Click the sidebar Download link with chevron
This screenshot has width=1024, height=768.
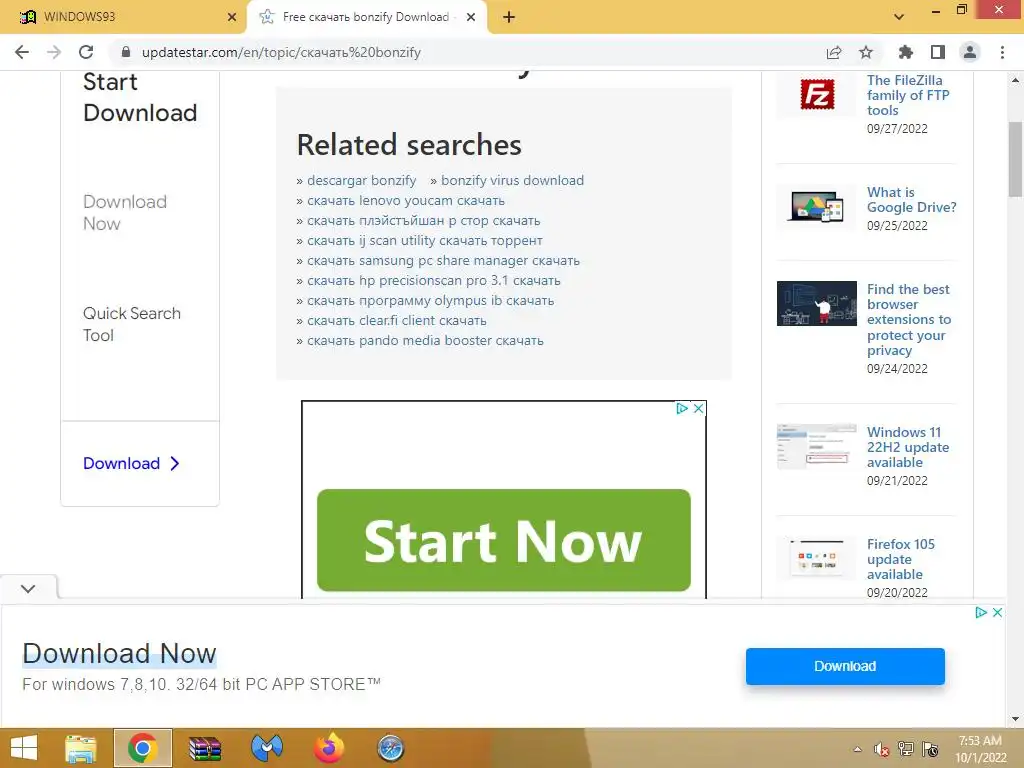(x=131, y=463)
